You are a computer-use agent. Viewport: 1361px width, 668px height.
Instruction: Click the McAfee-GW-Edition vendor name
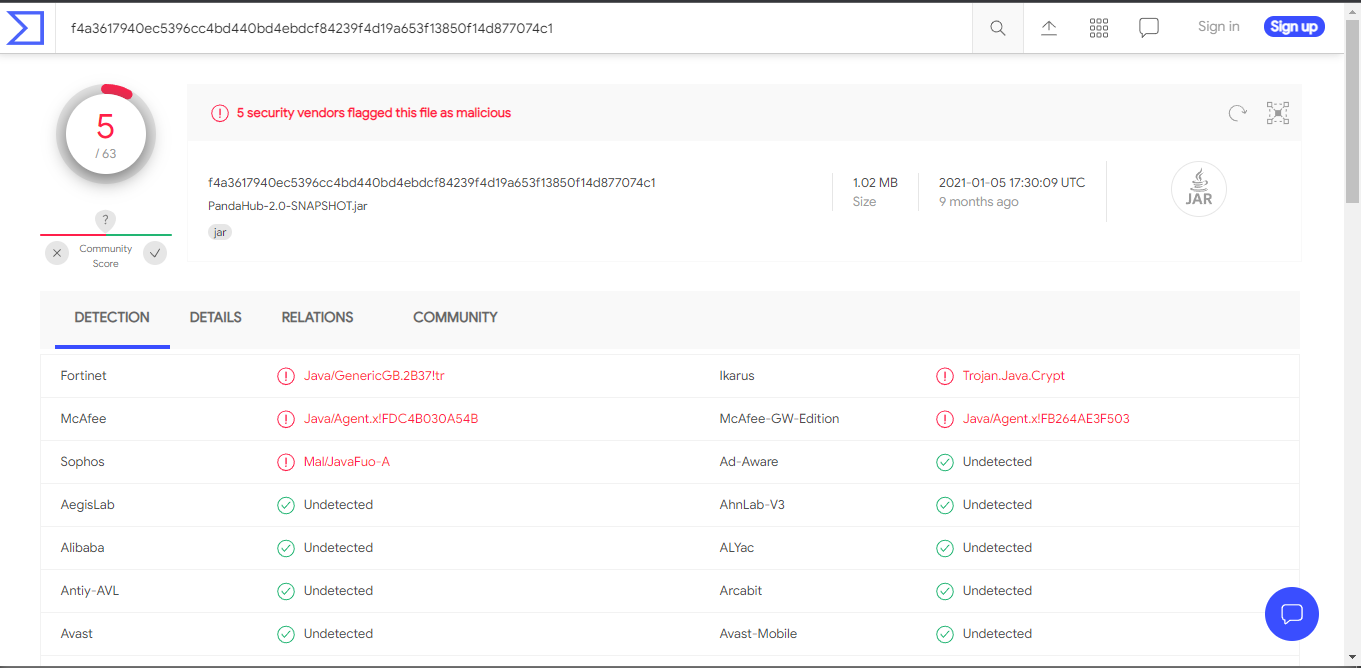779,419
